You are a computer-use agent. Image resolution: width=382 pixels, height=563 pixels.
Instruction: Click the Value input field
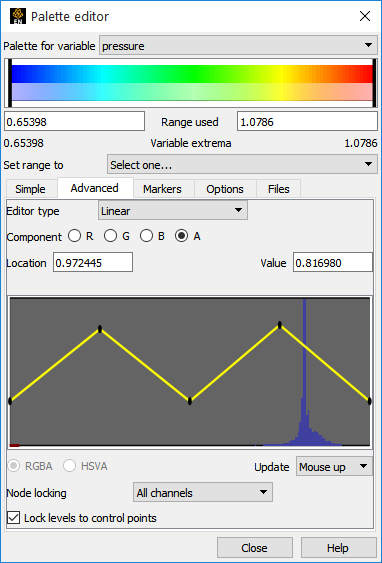click(333, 262)
